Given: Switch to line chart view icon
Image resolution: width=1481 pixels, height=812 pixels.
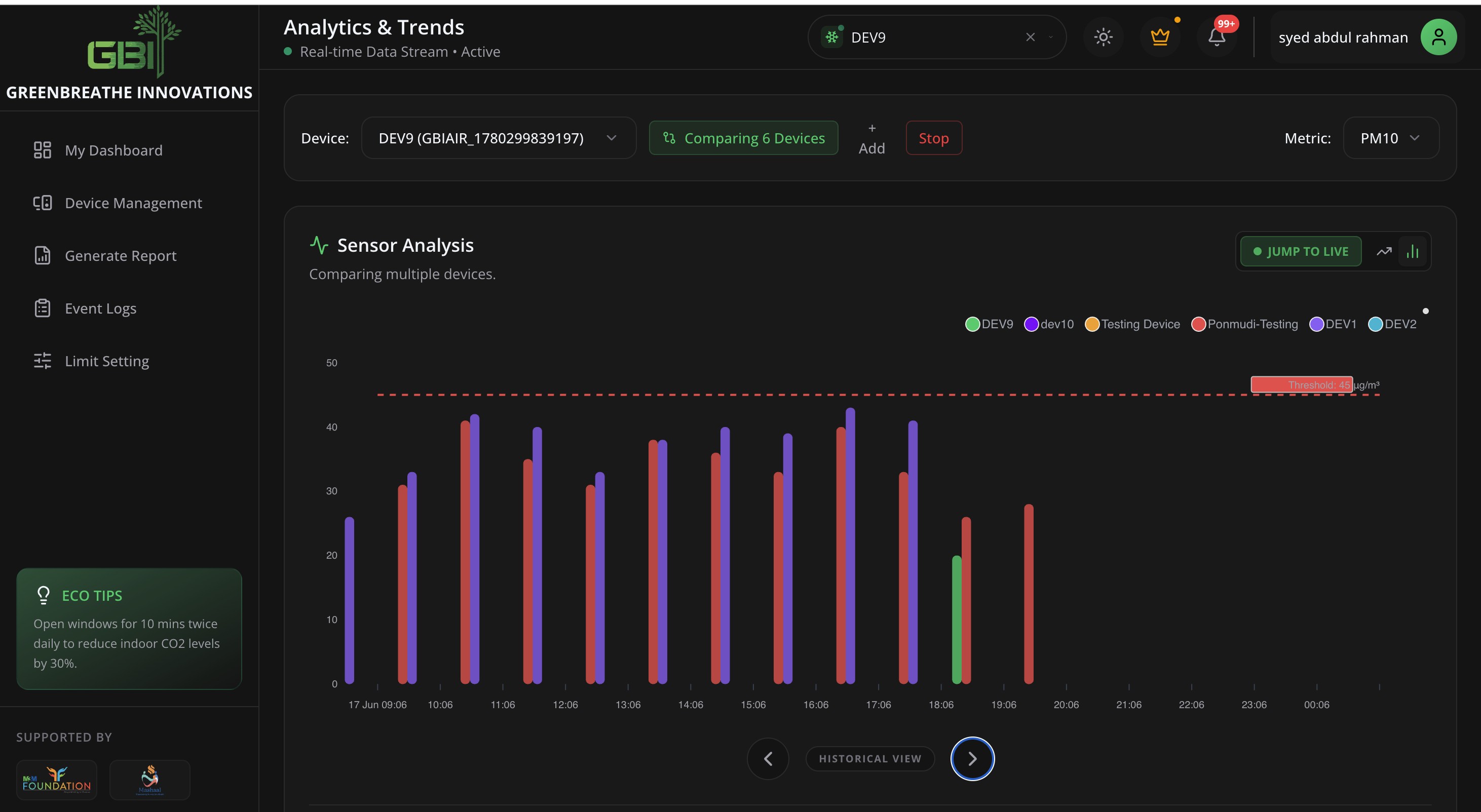Looking at the screenshot, I should (1384, 251).
